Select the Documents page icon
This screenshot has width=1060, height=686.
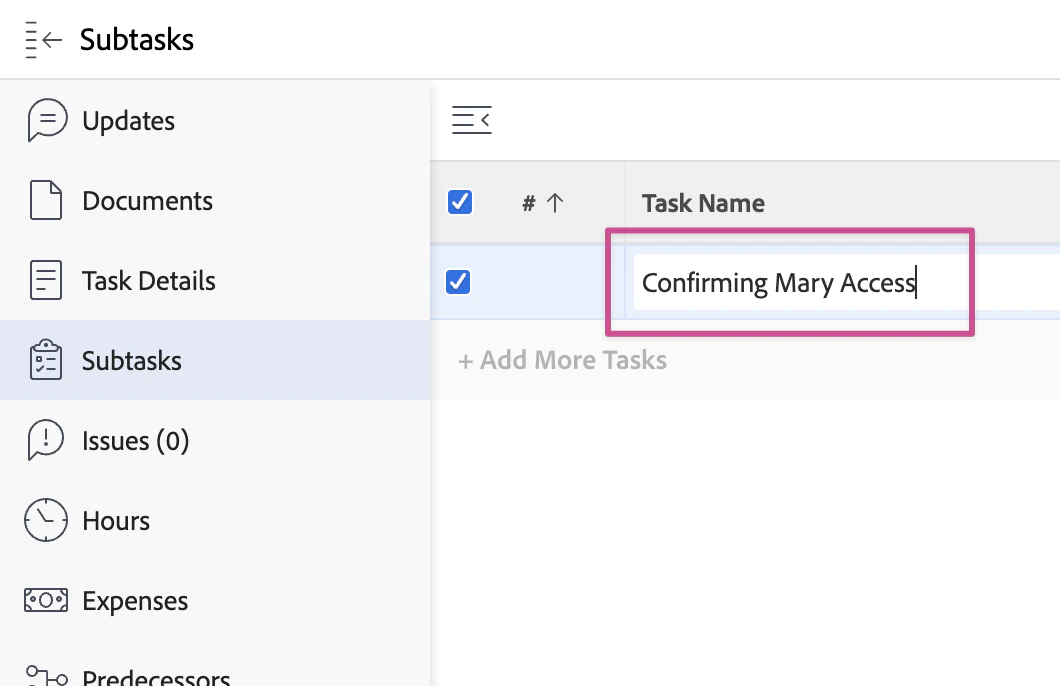coord(45,200)
